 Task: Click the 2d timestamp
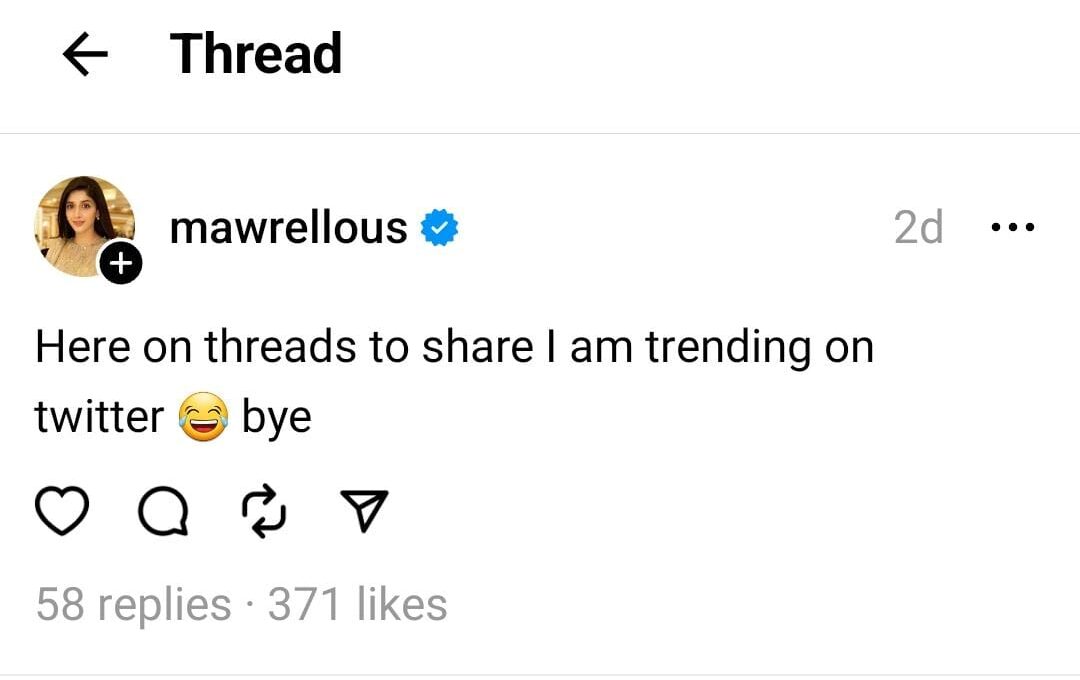pyautogui.click(x=918, y=228)
